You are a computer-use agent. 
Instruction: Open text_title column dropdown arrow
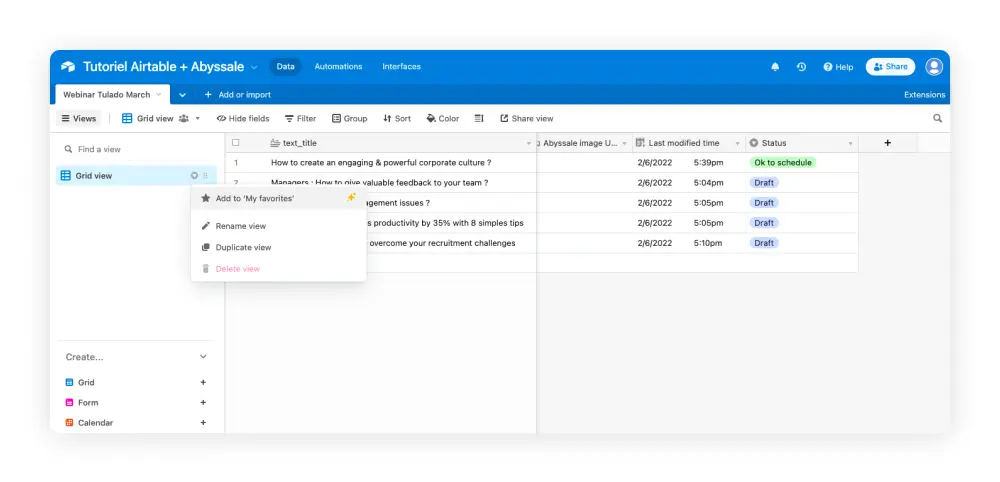[528, 143]
